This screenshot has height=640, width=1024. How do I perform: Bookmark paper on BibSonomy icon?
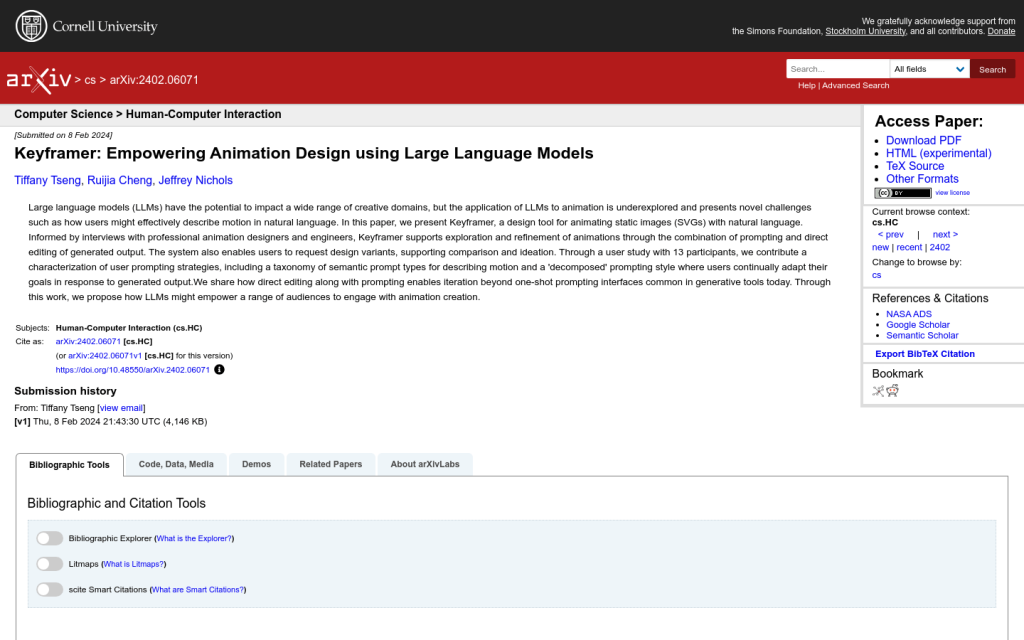pos(878,391)
